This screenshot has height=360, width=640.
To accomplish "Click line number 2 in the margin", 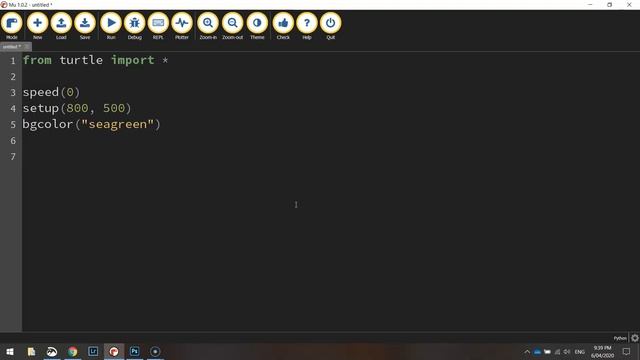I will coord(13,77).
